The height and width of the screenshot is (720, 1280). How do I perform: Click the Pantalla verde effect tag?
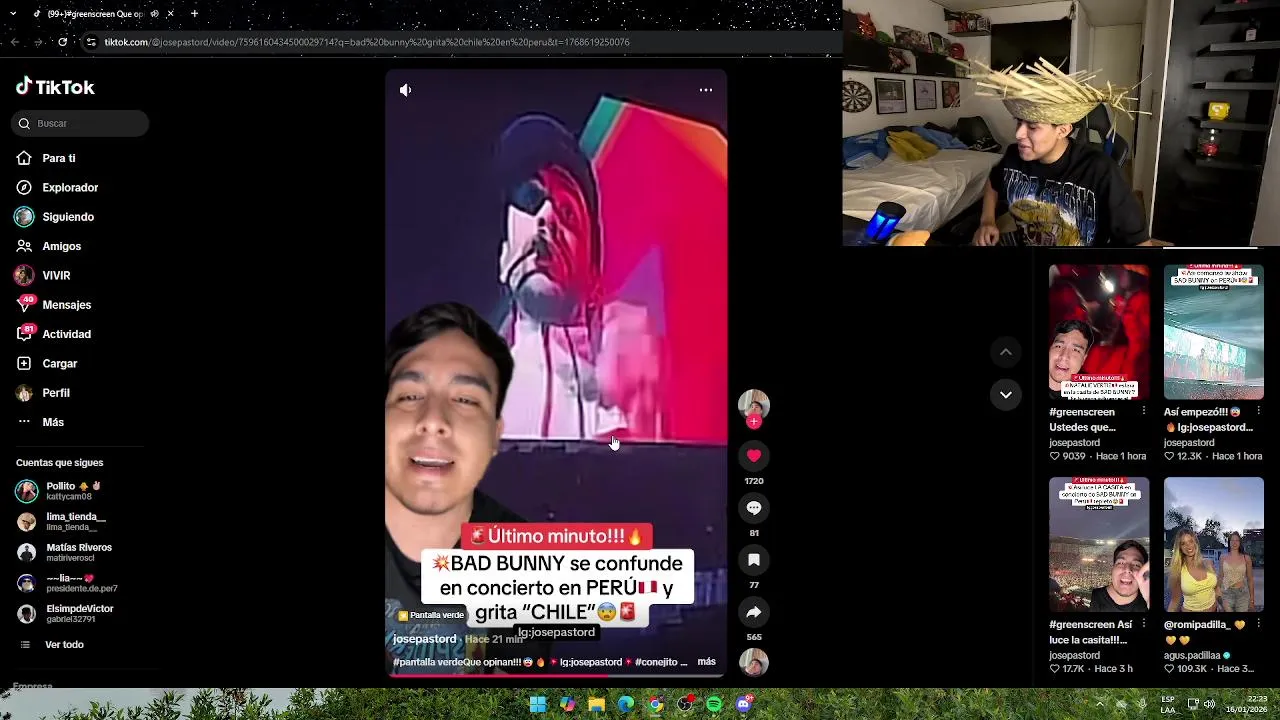(431, 615)
